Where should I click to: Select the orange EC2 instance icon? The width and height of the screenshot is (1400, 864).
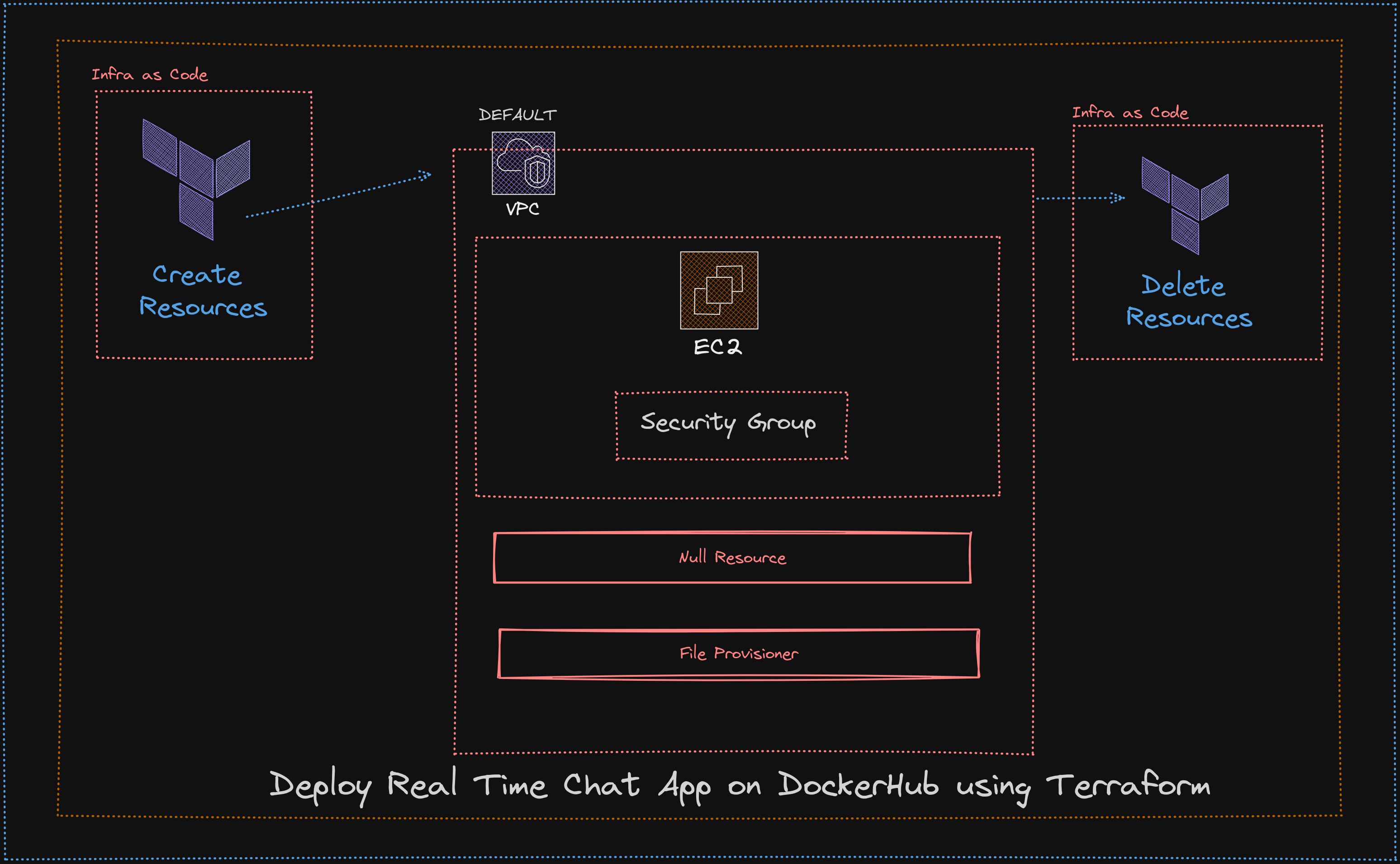[719, 290]
